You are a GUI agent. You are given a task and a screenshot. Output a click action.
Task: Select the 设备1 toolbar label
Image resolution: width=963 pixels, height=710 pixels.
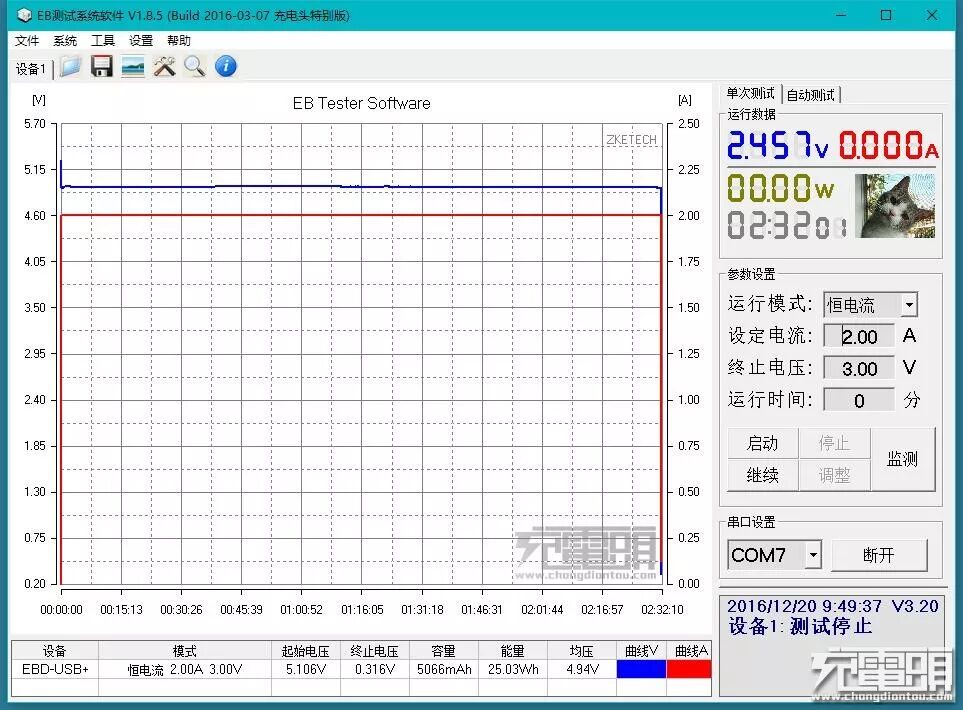[31, 69]
